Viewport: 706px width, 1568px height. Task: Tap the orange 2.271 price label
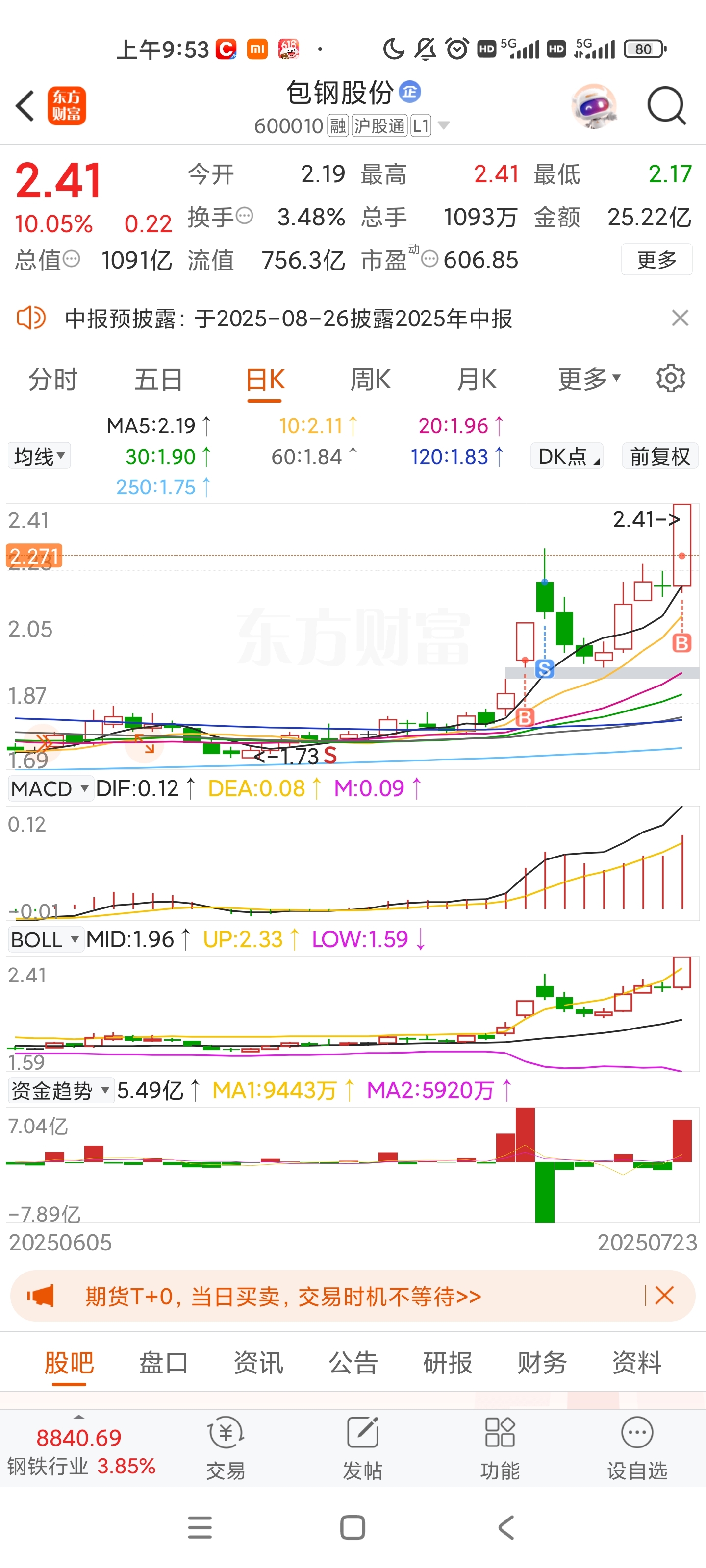(x=34, y=556)
